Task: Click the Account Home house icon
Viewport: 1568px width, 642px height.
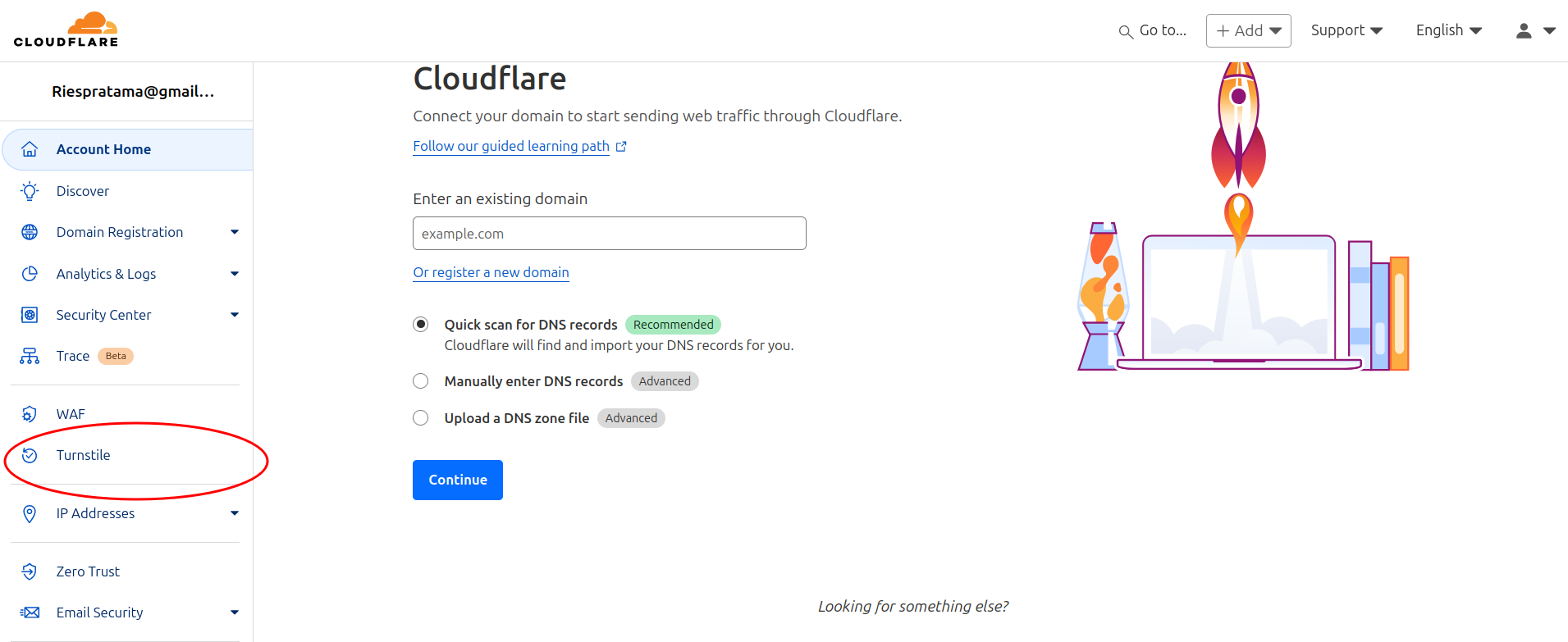Action: point(30,149)
